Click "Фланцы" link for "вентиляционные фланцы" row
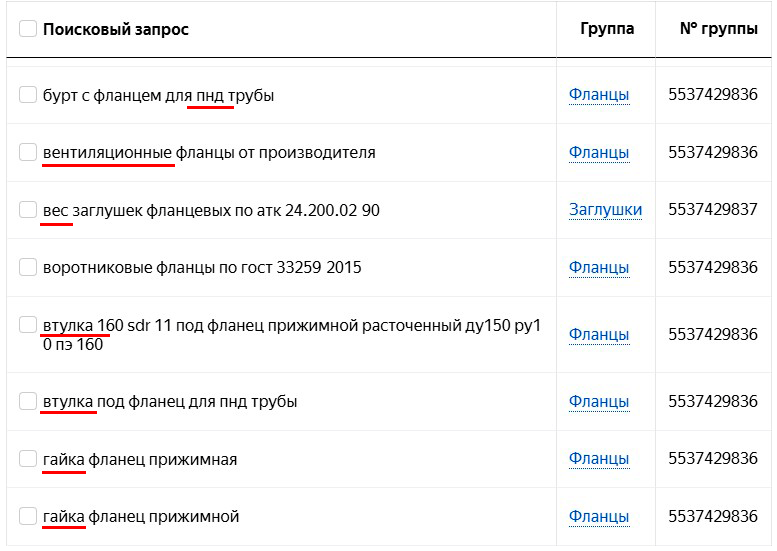Image resolution: width=777 pixels, height=551 pixels. [599, 152]
